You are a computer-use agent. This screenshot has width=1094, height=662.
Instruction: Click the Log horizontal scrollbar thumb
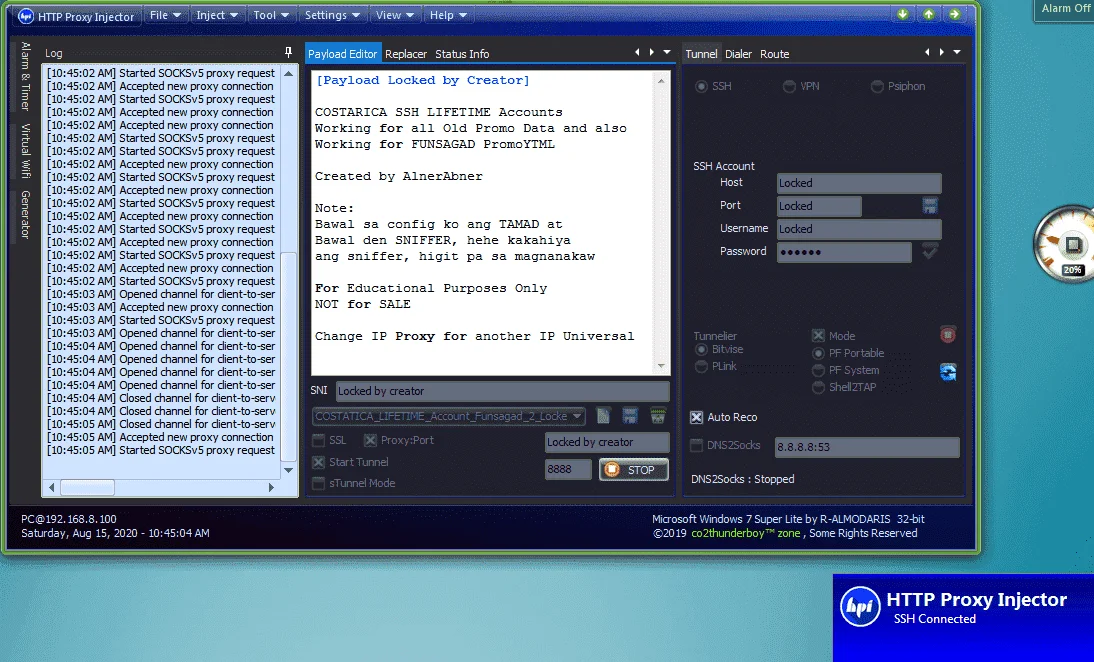click(x=87, y=488)
